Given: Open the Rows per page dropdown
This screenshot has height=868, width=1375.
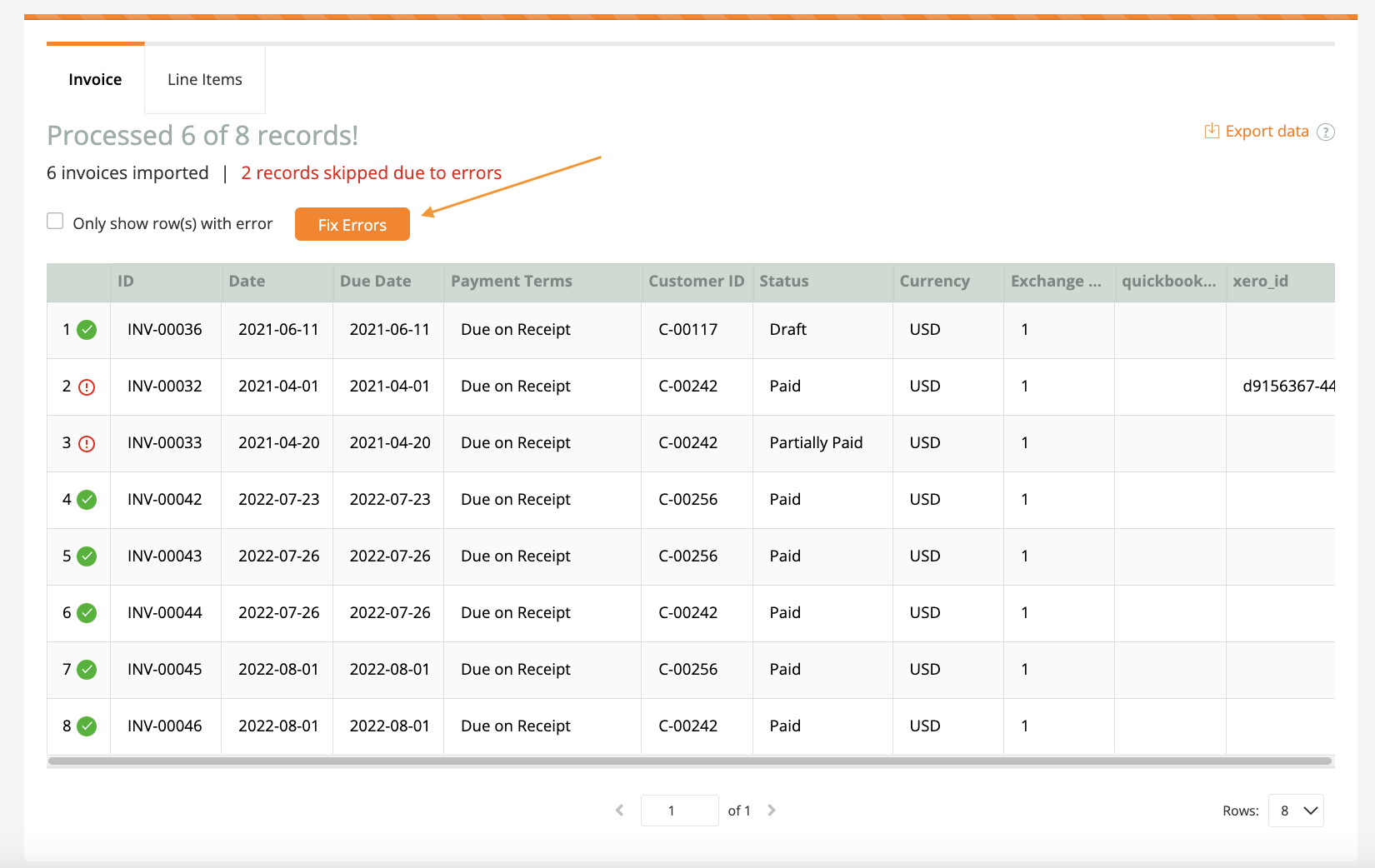Looking at the screenshot, I should 1296,811.
